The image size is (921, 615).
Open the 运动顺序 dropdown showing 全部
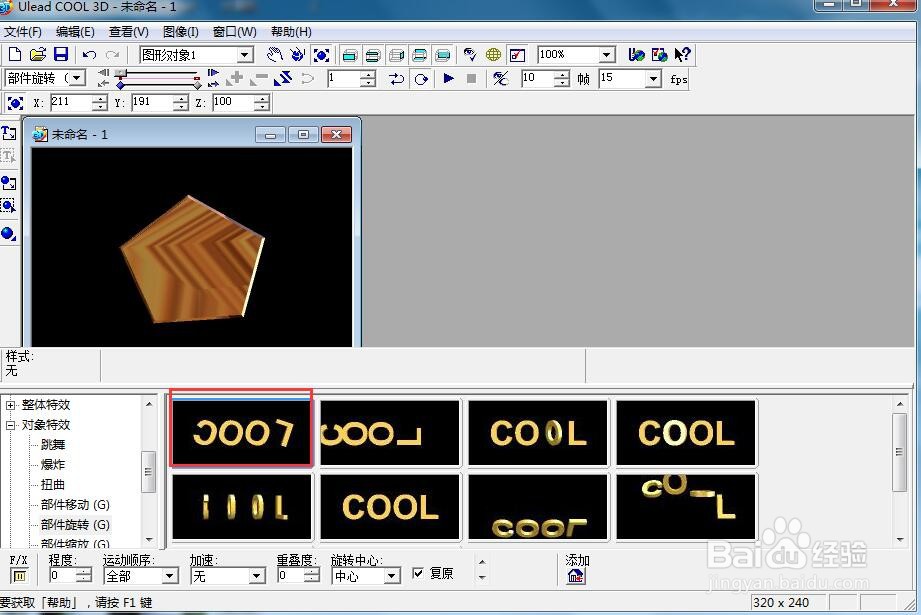click(x=170, y=576)
